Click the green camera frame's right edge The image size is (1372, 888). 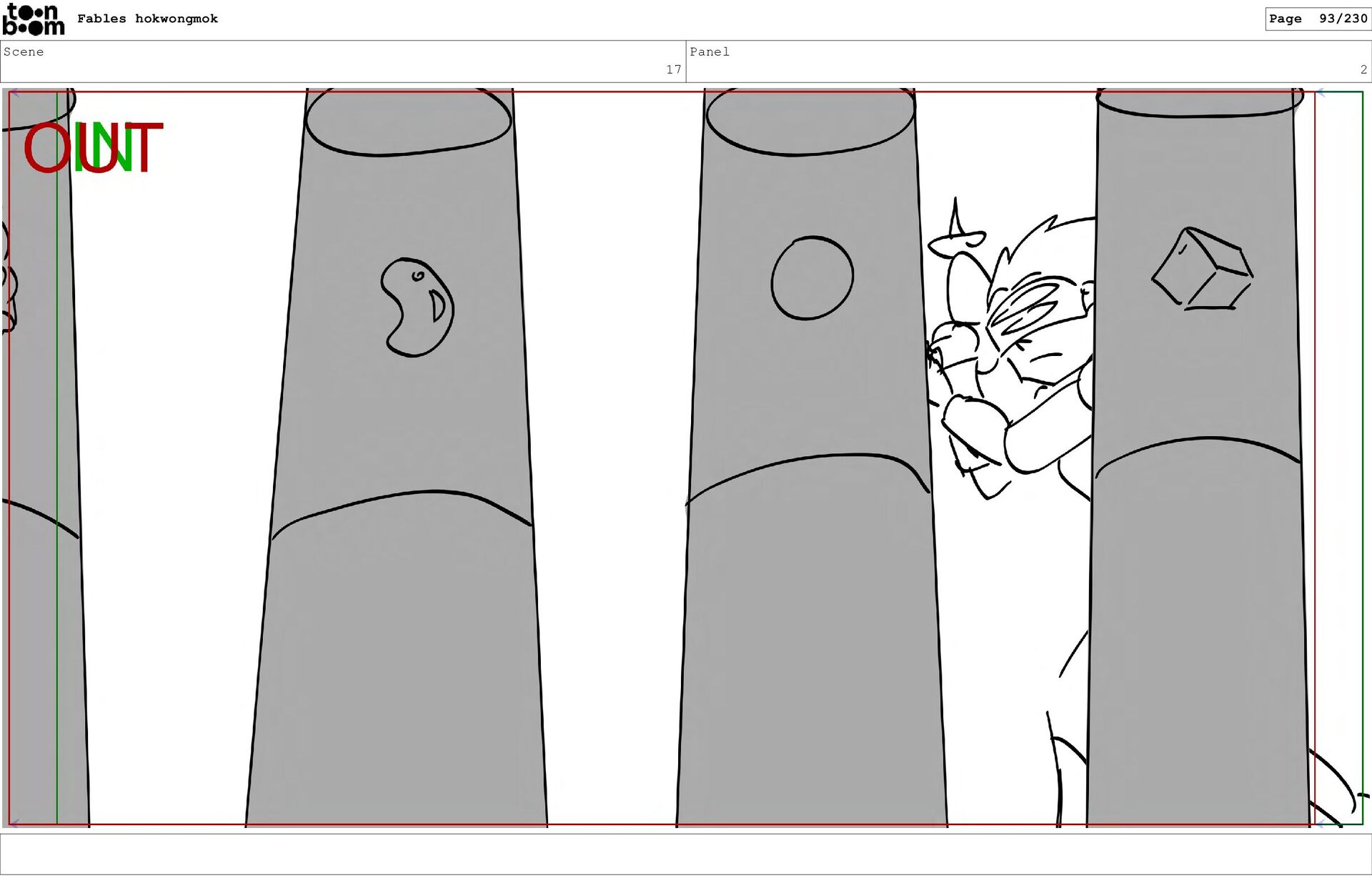[x=1362, y=458]
